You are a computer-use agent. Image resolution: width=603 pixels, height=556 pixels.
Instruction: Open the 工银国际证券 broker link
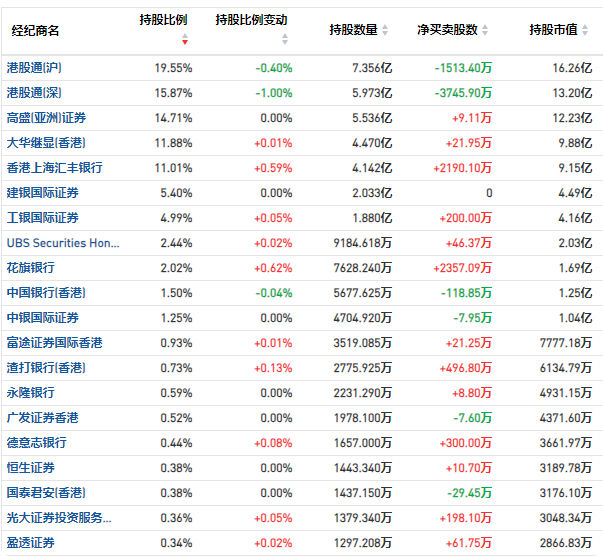coord(43,218)
